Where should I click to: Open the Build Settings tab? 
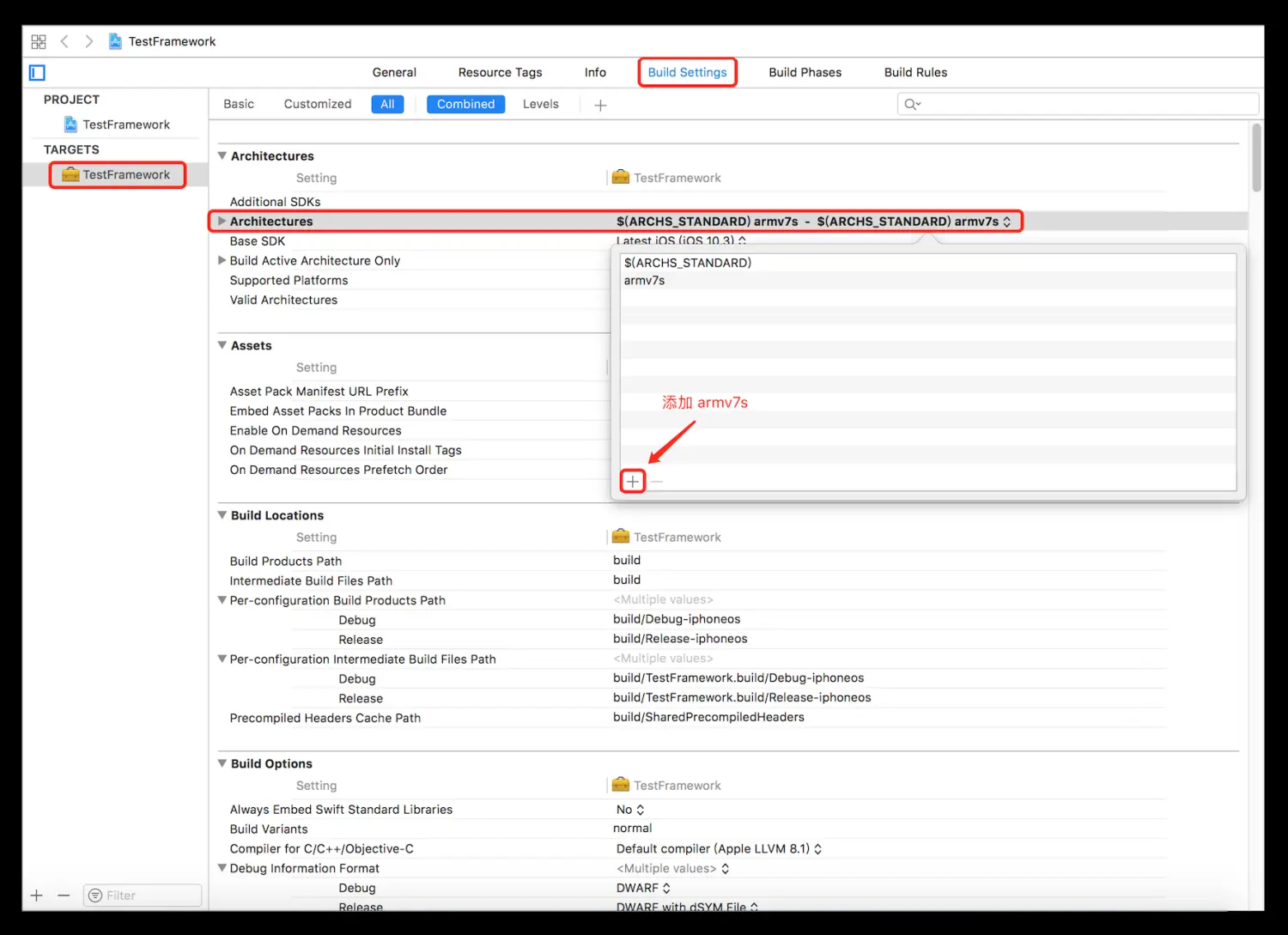(x=687, y=72)
